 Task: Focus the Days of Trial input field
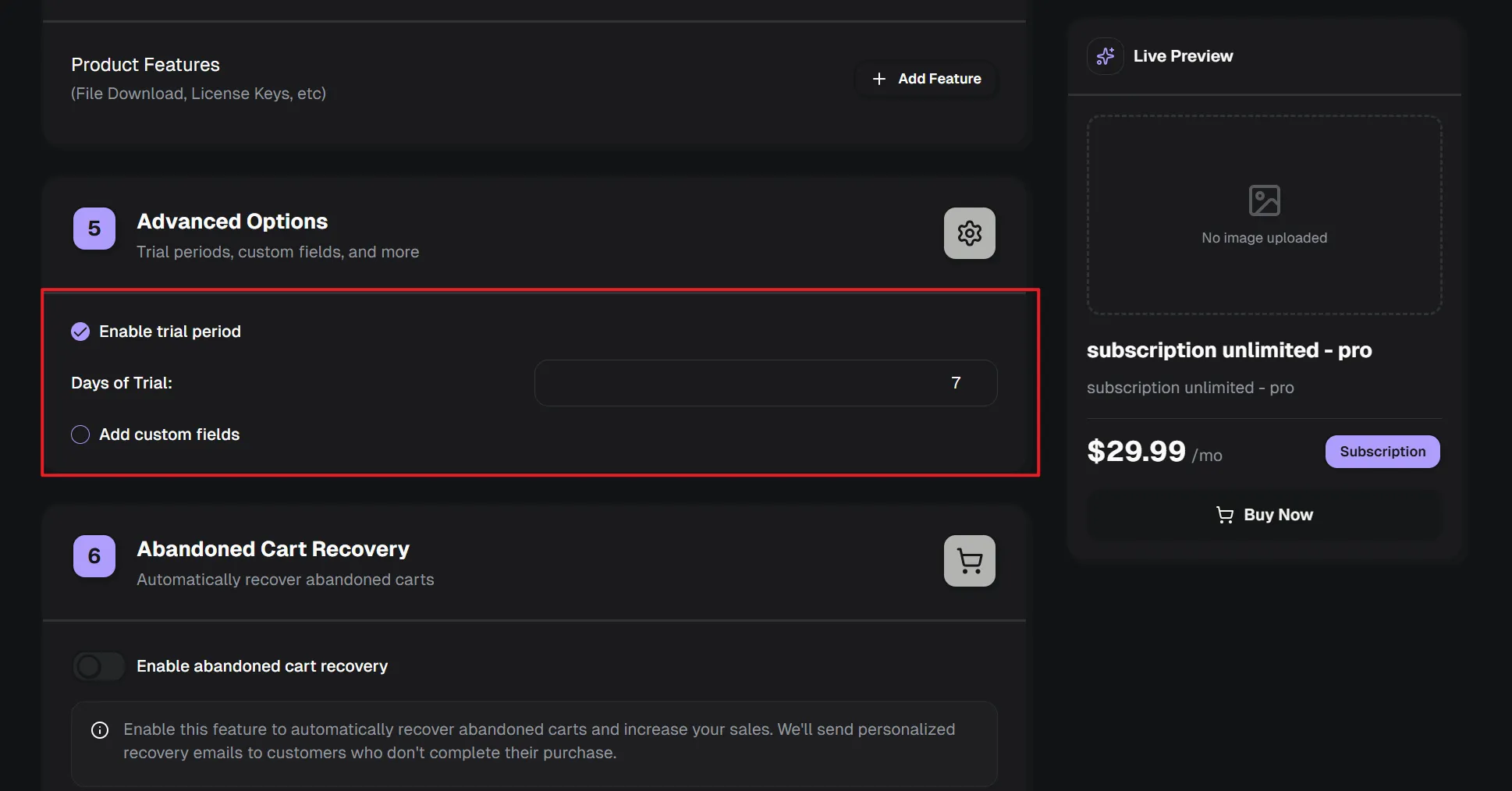click(765, 383)
